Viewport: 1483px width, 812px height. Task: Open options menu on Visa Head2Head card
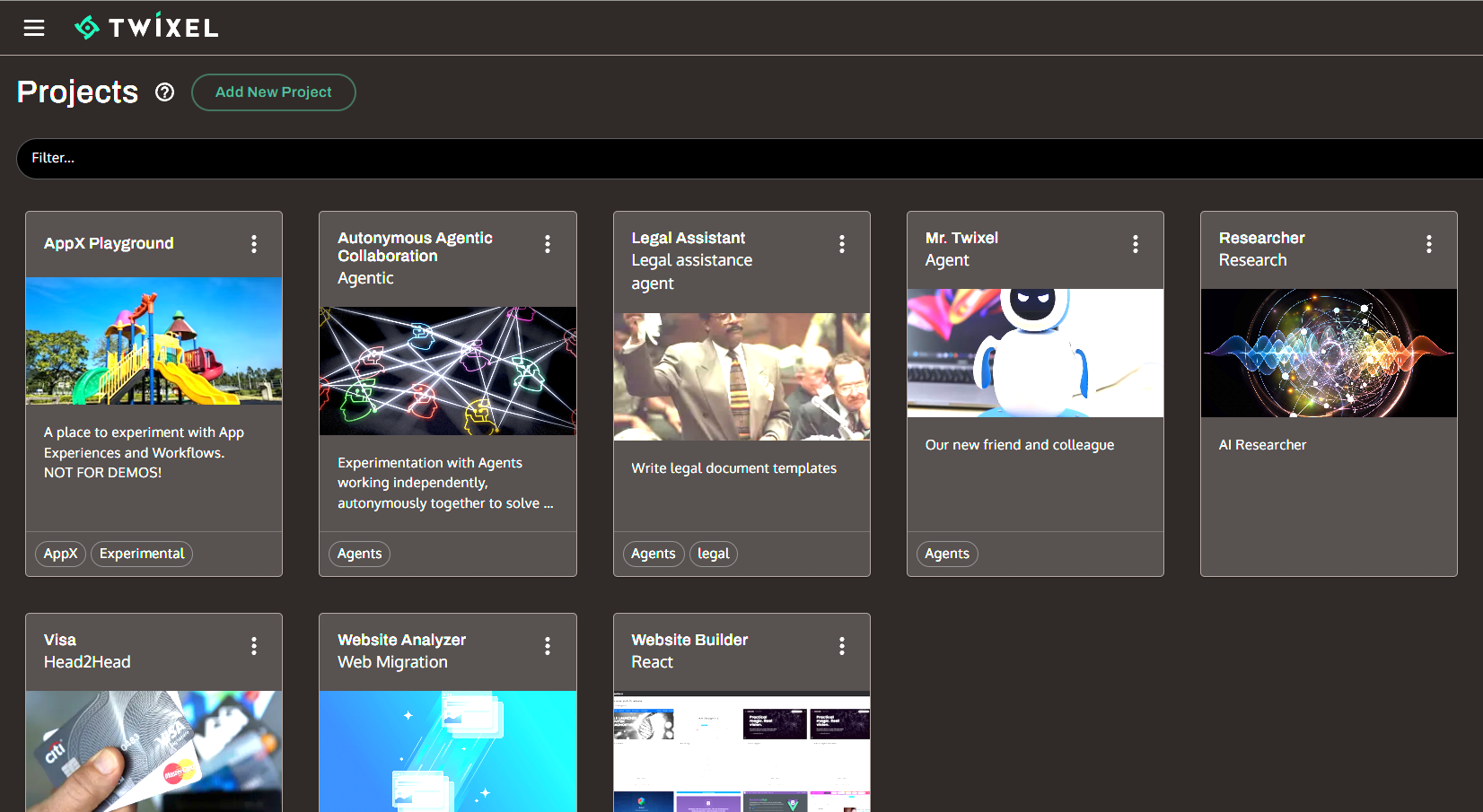[254, 645]
